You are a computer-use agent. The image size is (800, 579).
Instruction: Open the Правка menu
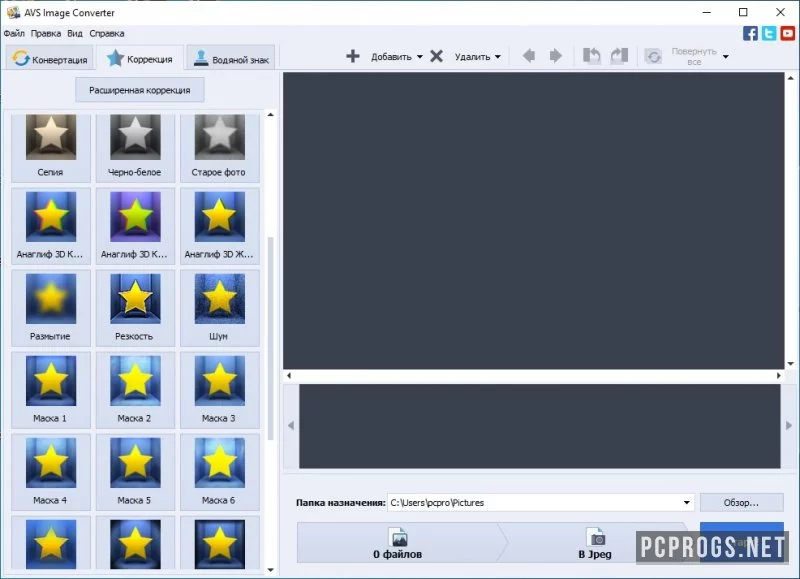click(46, 34)
